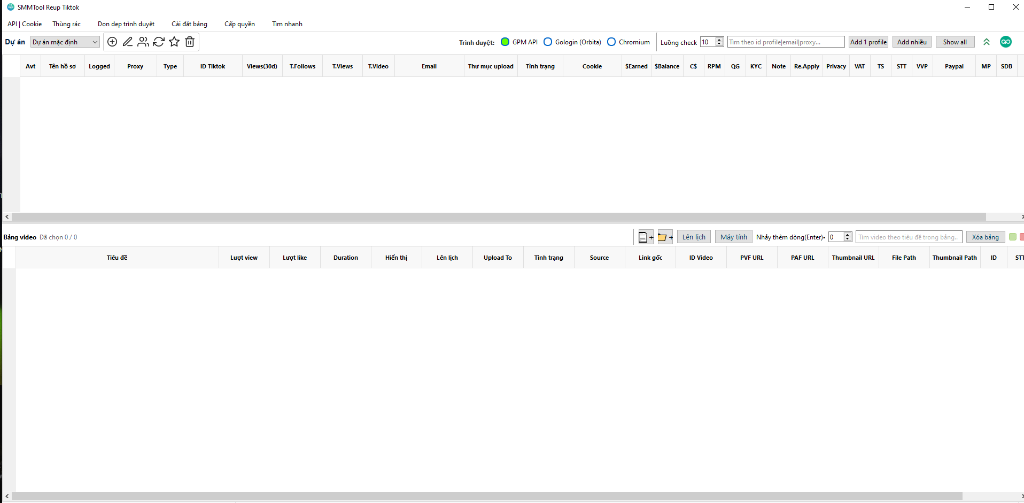Open the Cài đặt bảng menu

[189, 24]
